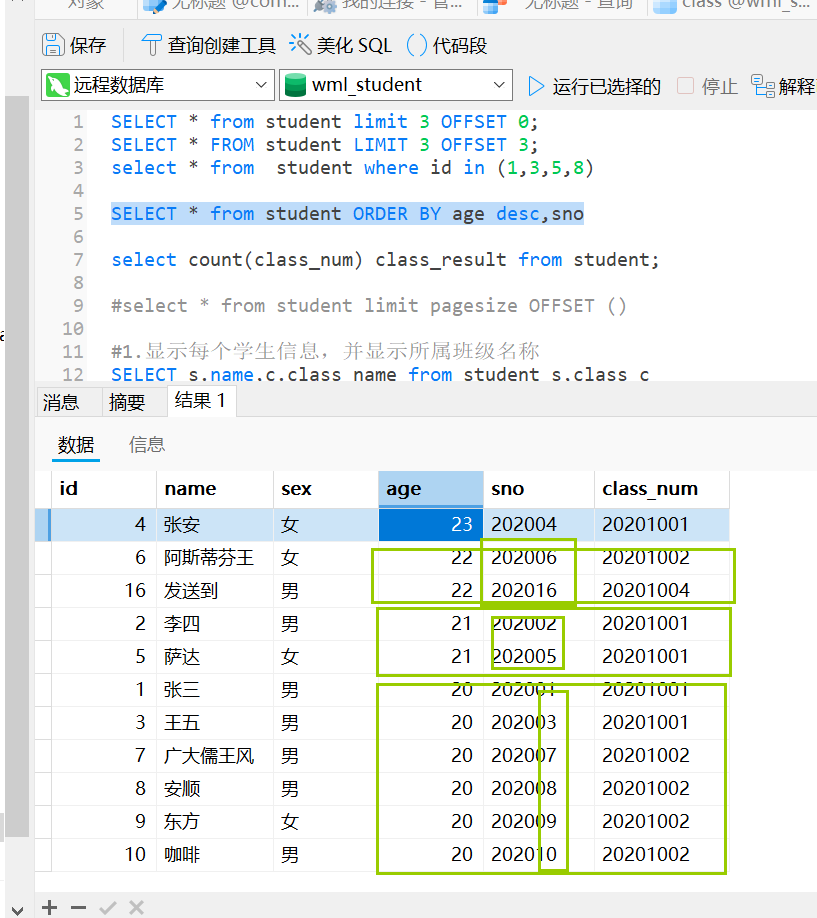Click the down chevron at the left pane bottom

tap(17, 910)
